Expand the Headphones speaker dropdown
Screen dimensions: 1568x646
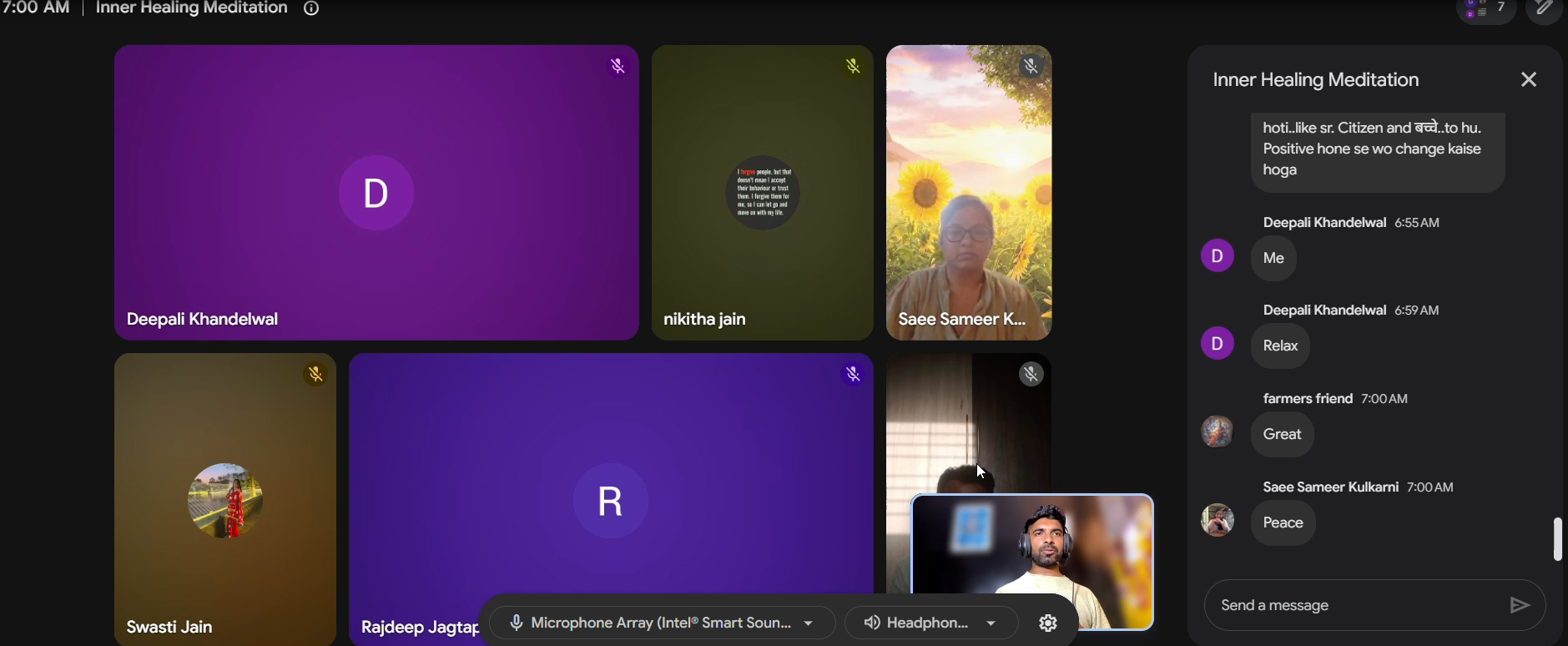click(x=991, y=623)
